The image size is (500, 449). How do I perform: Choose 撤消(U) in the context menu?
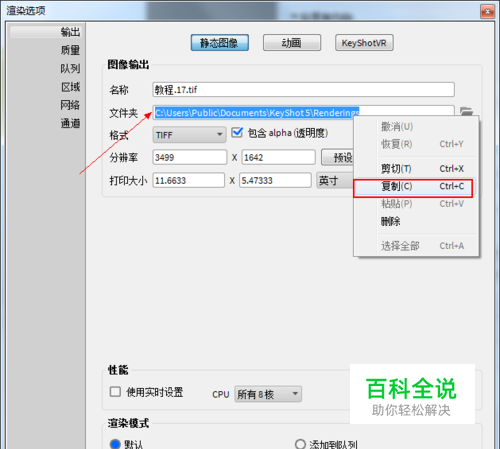pos(416,127)
